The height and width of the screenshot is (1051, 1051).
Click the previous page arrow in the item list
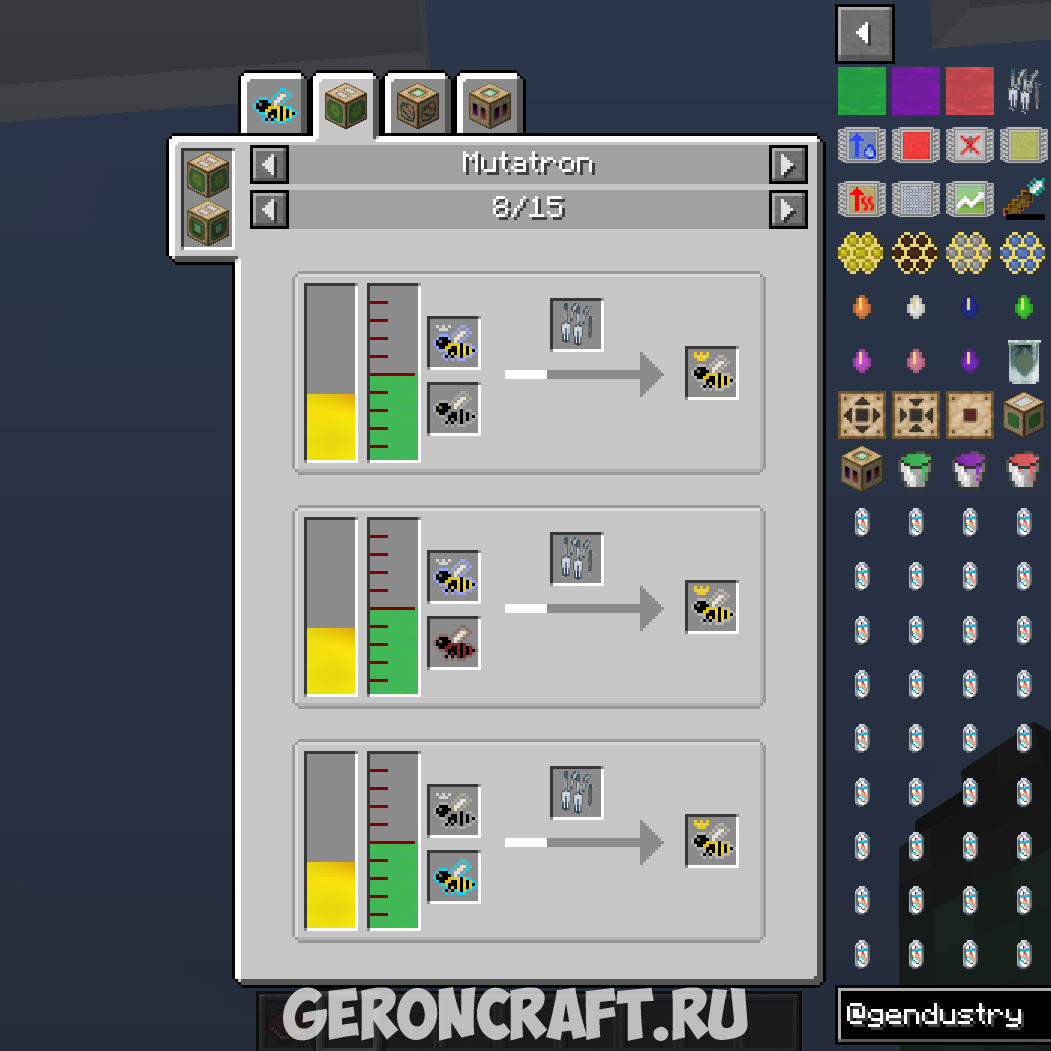click(x=865, y=34)
